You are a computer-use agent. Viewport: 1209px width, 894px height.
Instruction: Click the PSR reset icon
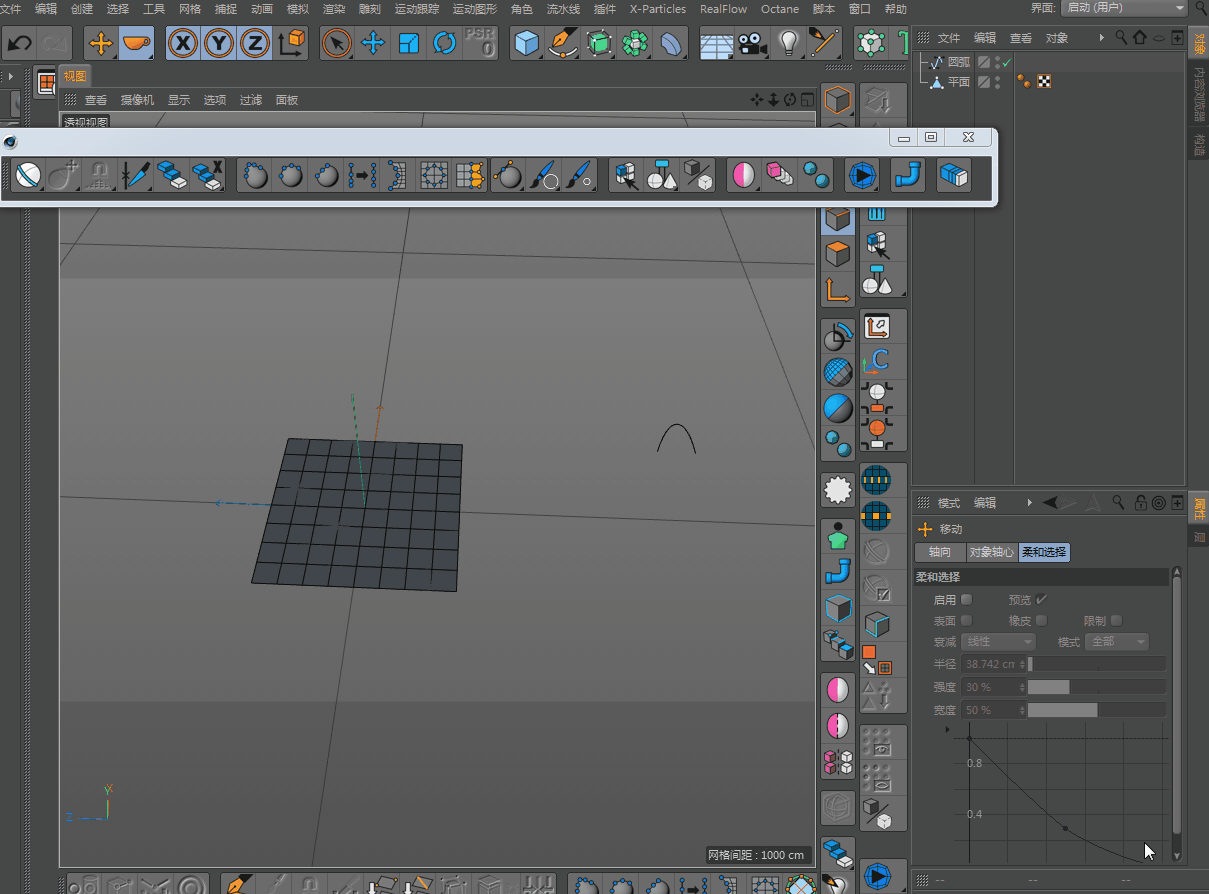point(482,43)
